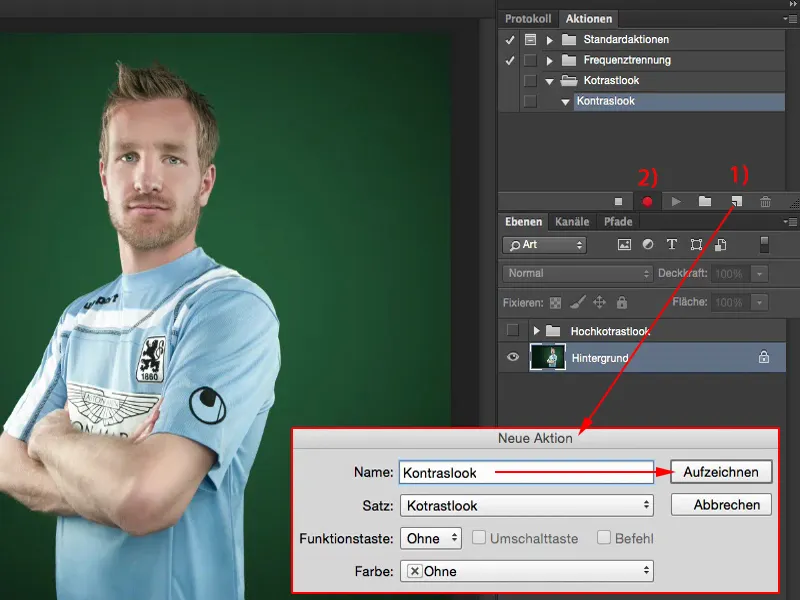Filter layers by smart object icon

click(720, 244)
